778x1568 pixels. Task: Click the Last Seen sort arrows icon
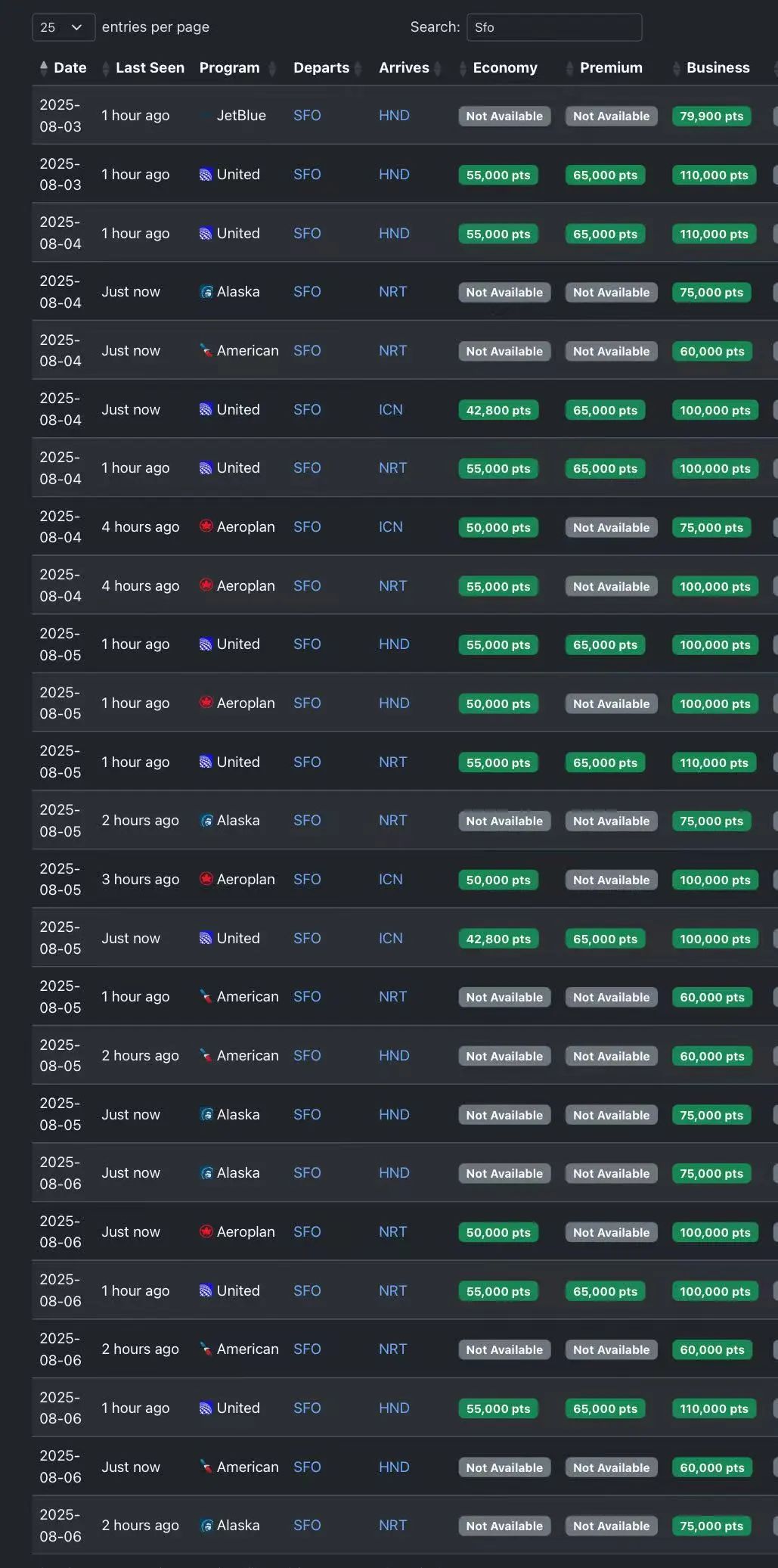point(106,68)
